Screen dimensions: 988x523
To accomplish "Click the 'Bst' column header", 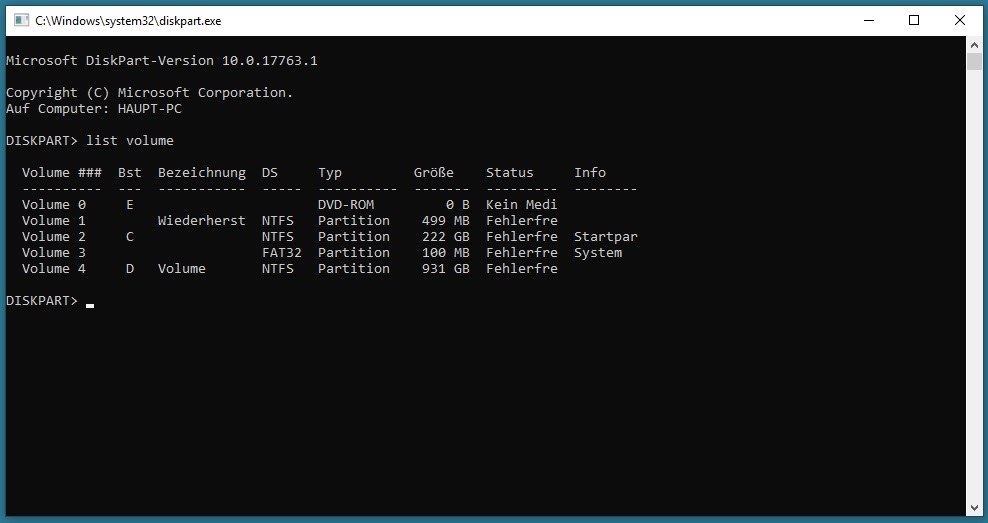I will coord(130,173).
